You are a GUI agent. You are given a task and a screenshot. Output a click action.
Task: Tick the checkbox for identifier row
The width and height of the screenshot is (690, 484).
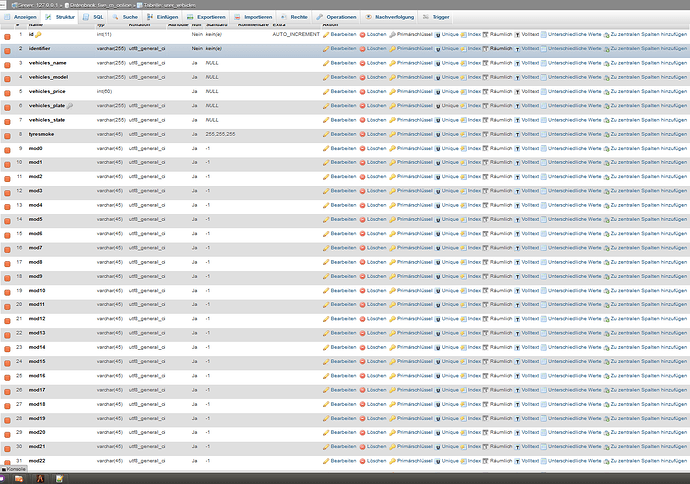(7, 51)
